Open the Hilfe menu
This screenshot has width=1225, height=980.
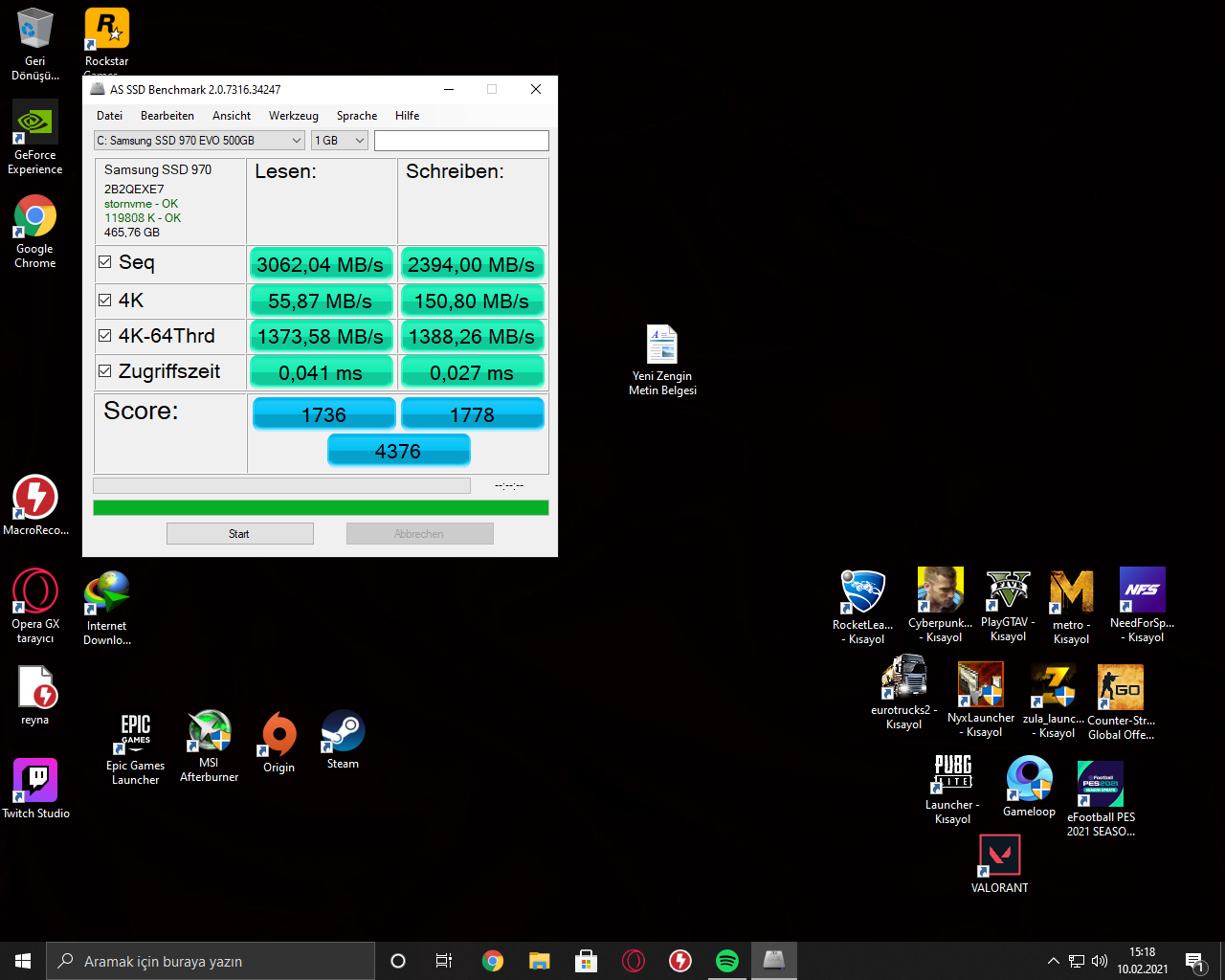click(x=408, y=116)
